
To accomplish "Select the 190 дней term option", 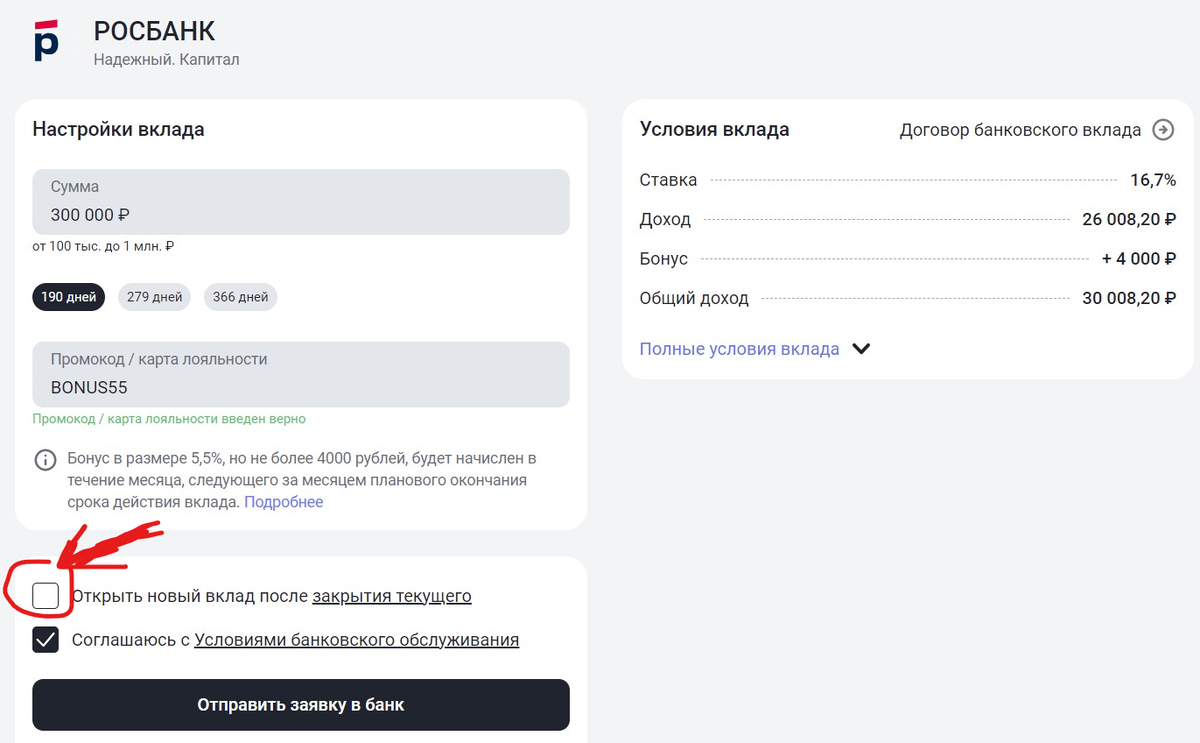I will [69, 297].
